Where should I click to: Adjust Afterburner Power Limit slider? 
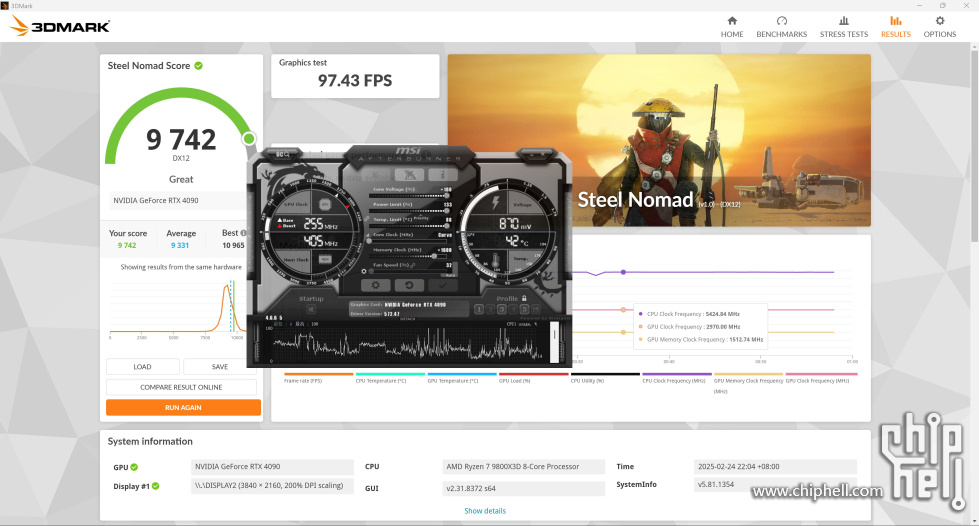tap(409, 211)
